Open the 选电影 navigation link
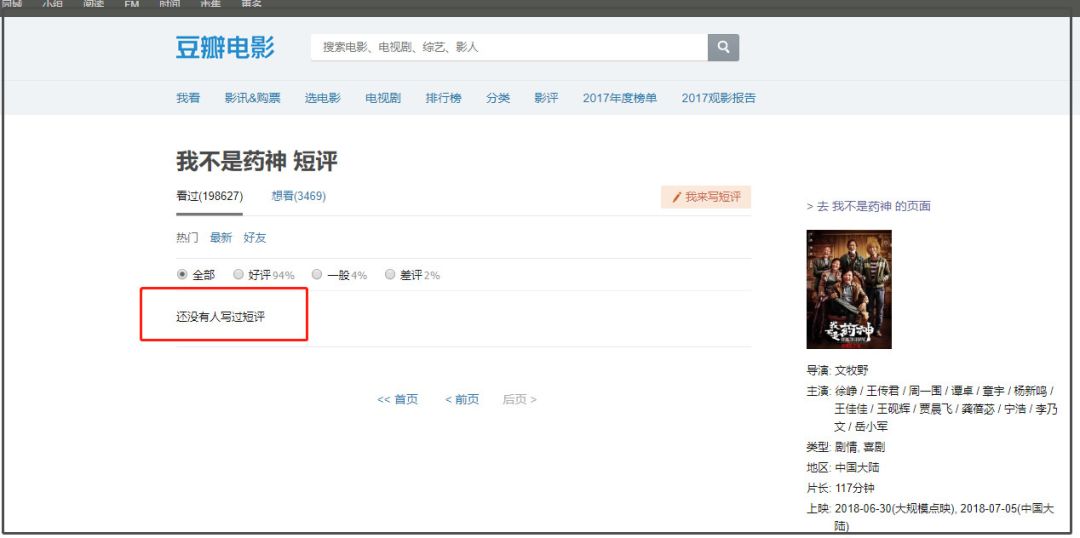Screen dimensions: 1080x538 [323, 98]
